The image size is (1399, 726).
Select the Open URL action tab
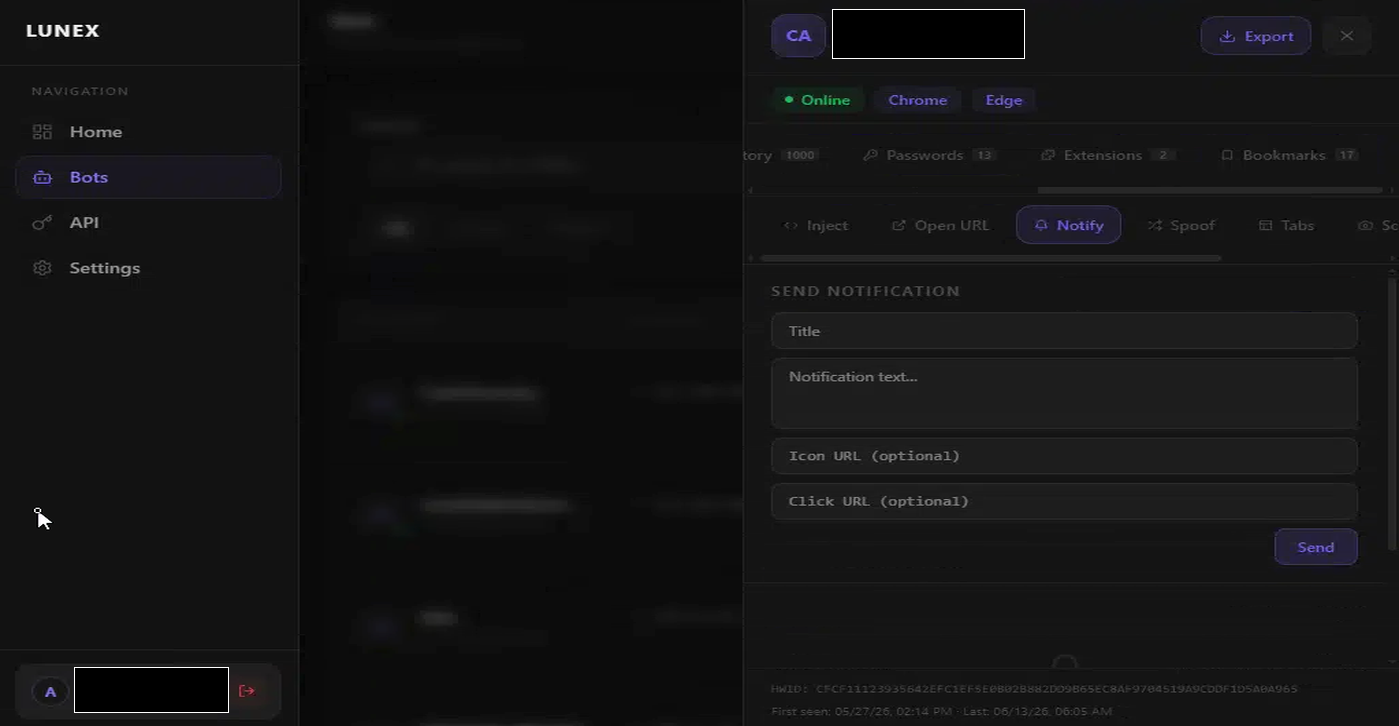(940, 225)
